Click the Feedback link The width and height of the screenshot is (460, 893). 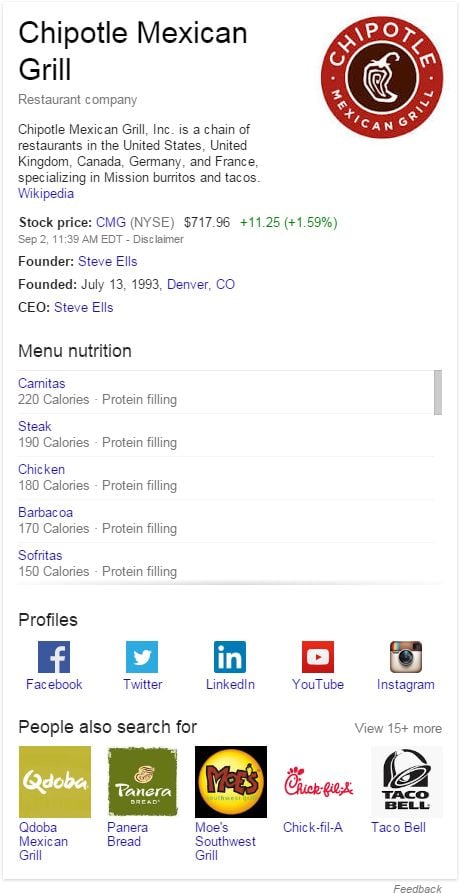click(417, 888)
